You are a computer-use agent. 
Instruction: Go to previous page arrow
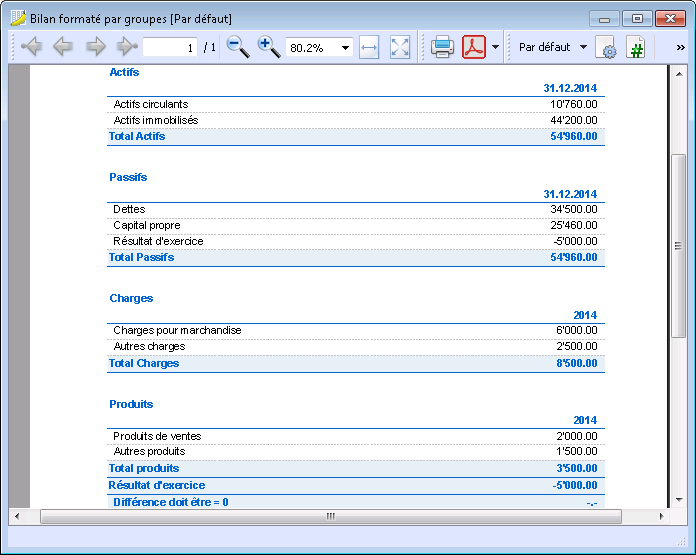63,47
